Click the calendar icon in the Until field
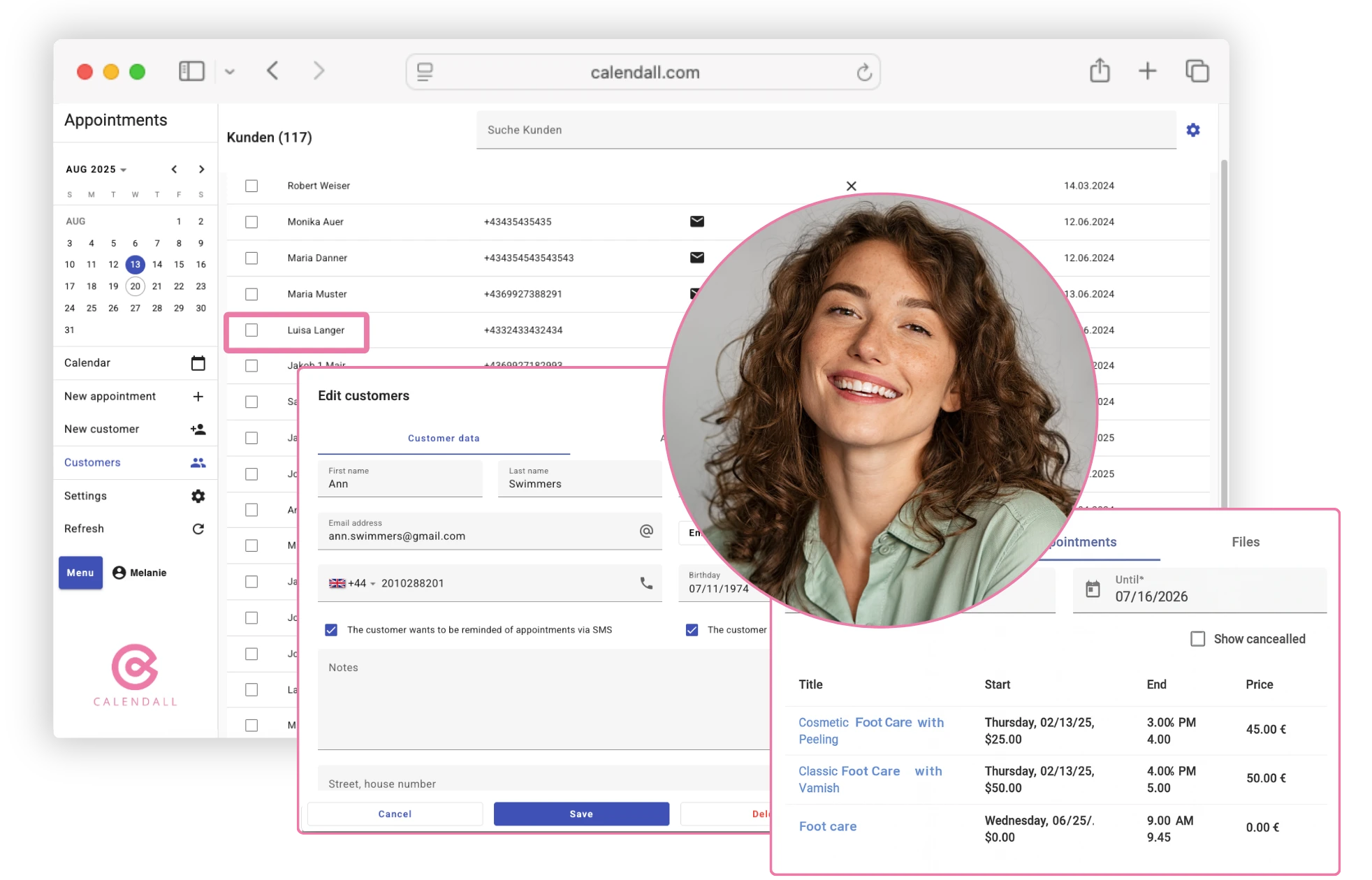This screenshot has width=1372, height=880. pyautogui.click(x=1094, y=589)
